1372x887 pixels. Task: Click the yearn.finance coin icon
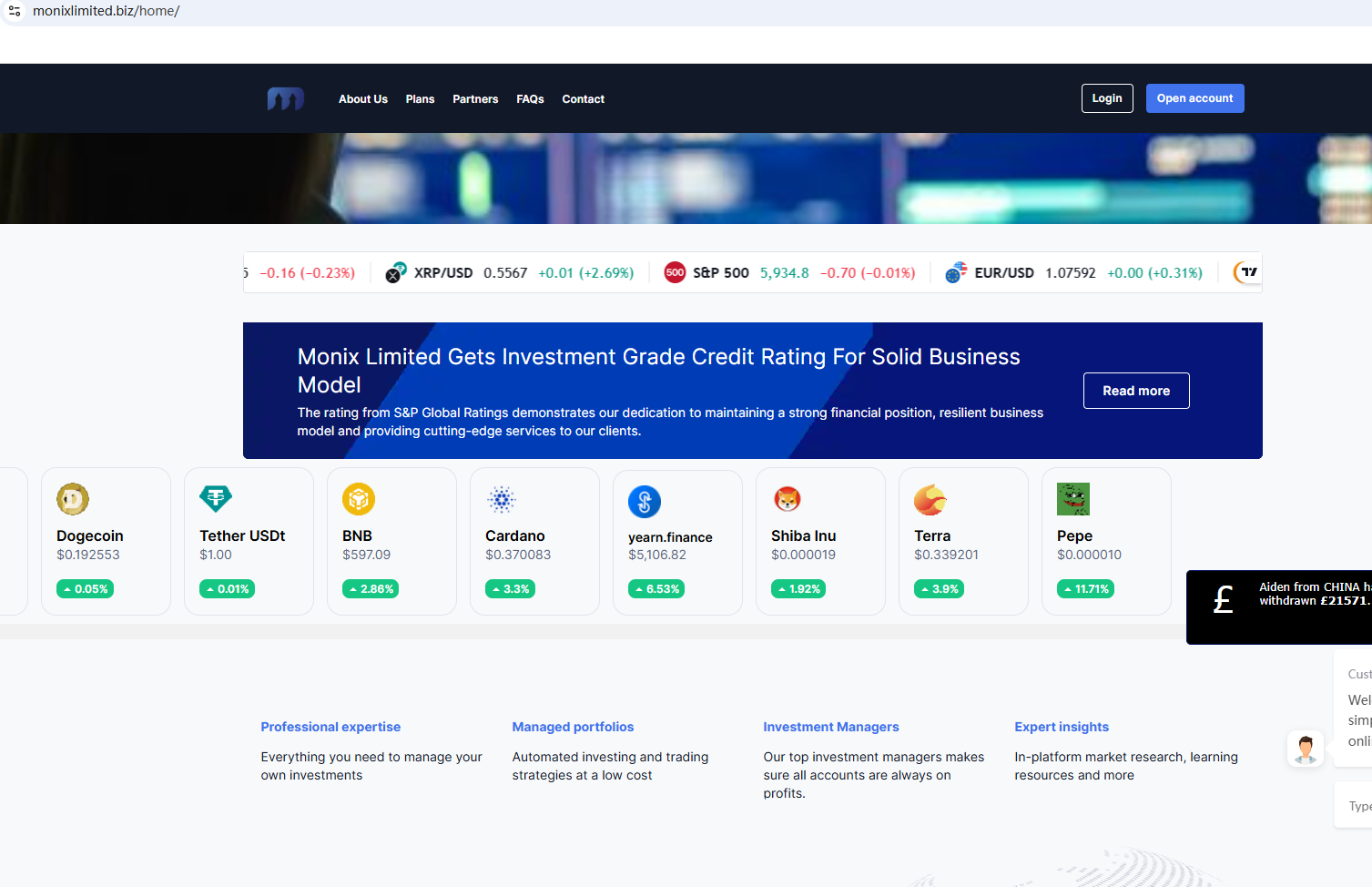[645, 502]
